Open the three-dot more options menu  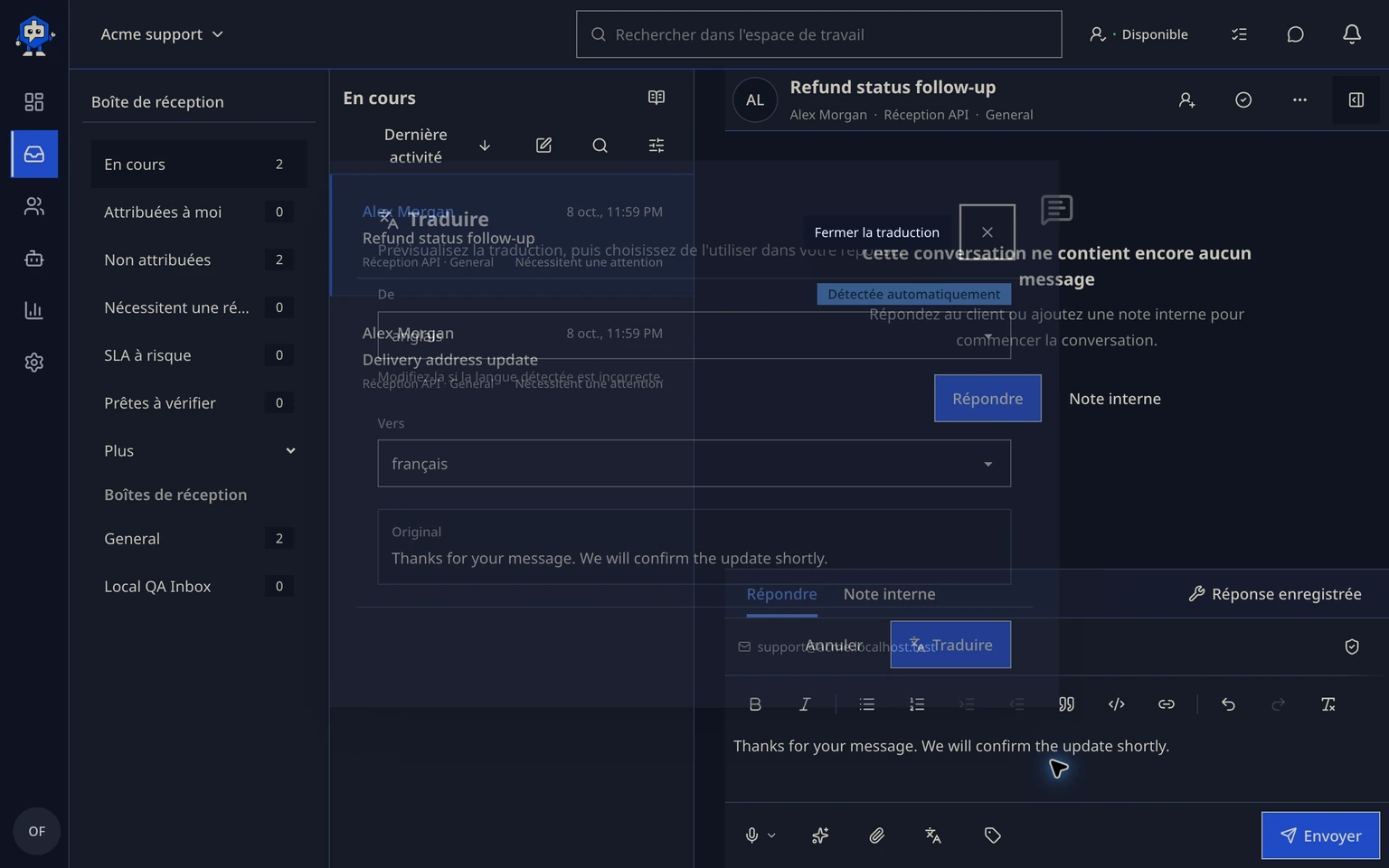[1299, 100]
